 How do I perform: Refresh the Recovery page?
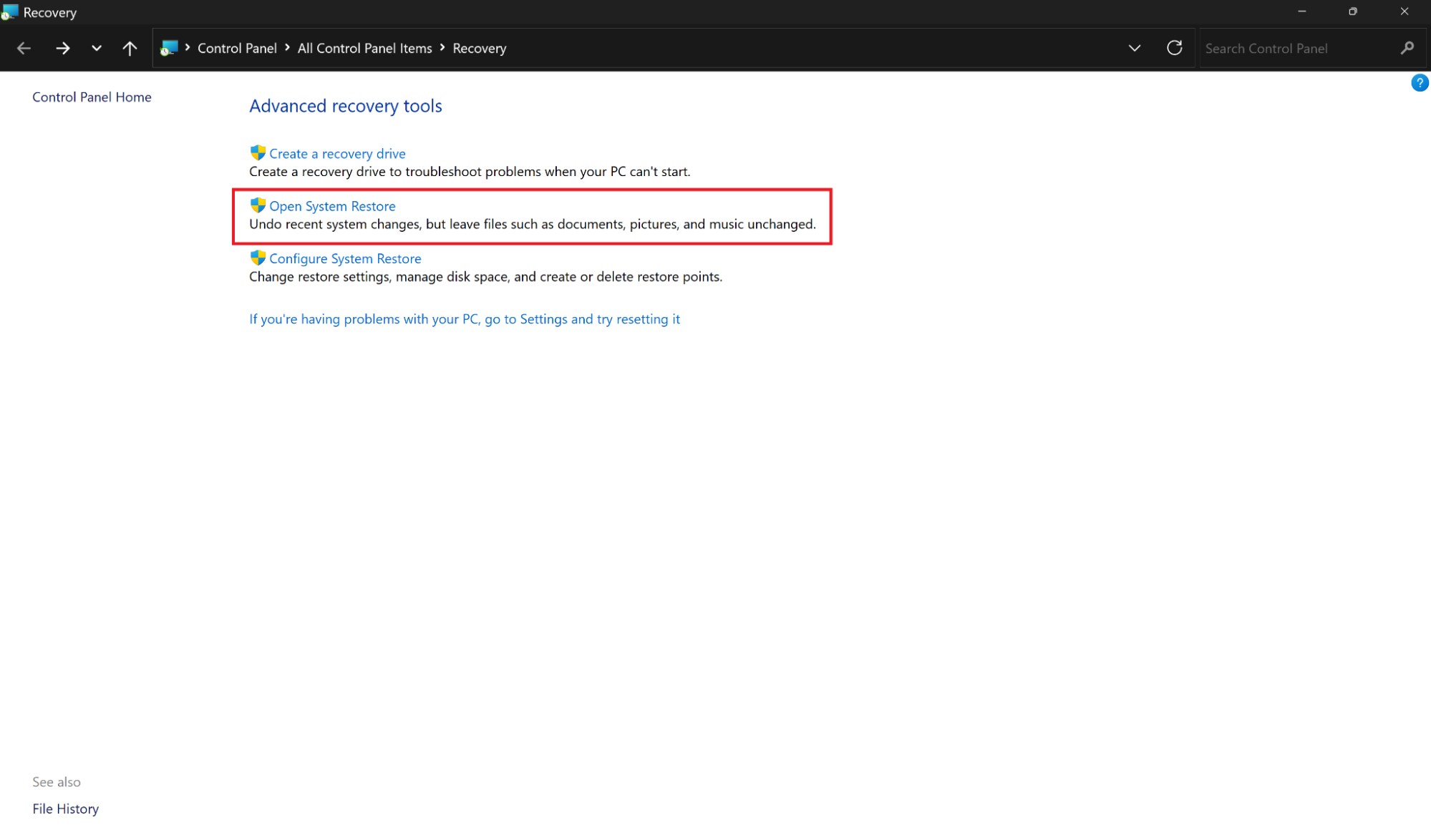click(1175, 48)
